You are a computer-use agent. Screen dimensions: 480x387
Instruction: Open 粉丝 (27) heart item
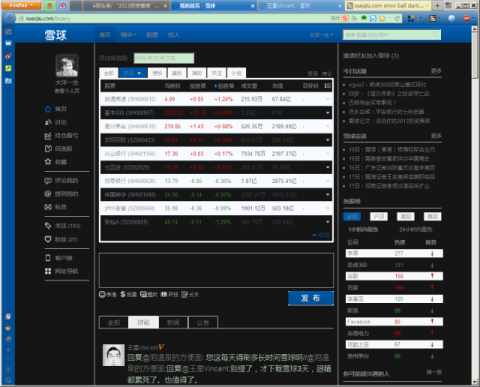(x=61, y=239)
